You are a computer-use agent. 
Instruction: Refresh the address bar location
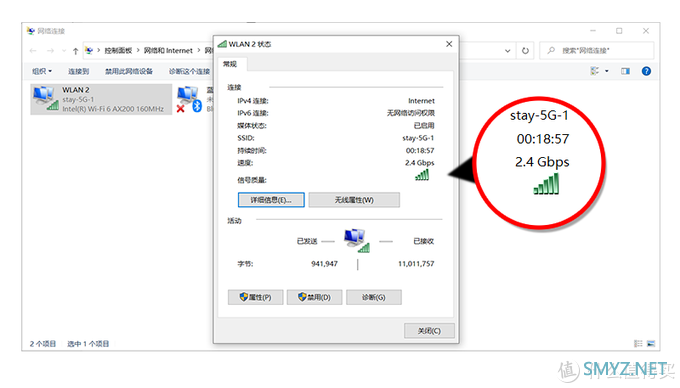[525, 51]
